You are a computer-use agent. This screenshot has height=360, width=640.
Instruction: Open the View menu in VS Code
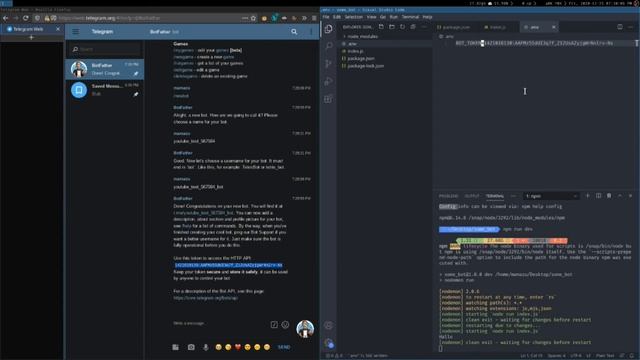371,17
